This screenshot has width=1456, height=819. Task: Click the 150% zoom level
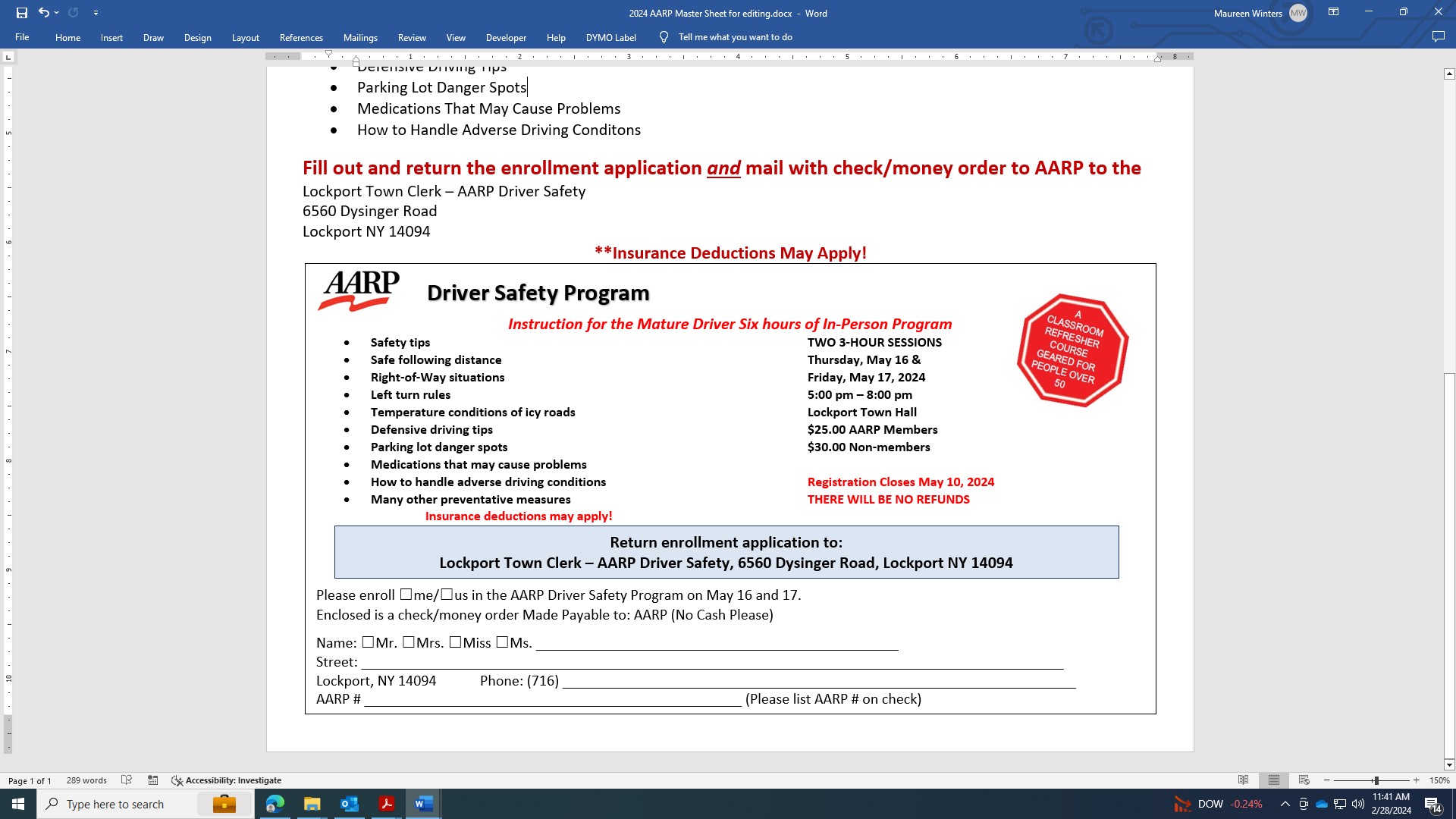pyautogui.click(x=1439, y=780)
